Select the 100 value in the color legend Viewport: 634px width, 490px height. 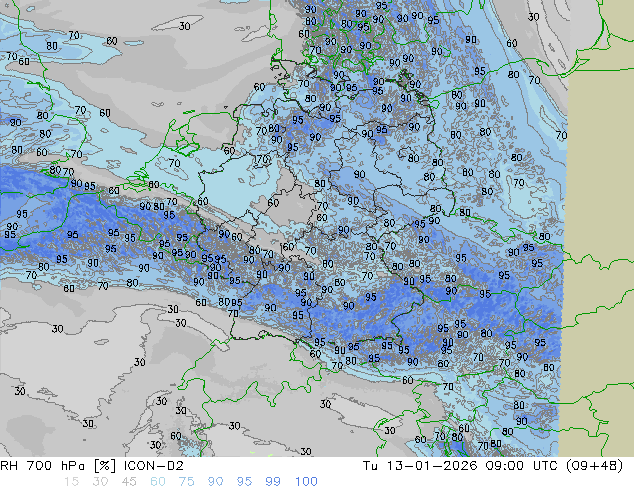click(x=306, y=482)
